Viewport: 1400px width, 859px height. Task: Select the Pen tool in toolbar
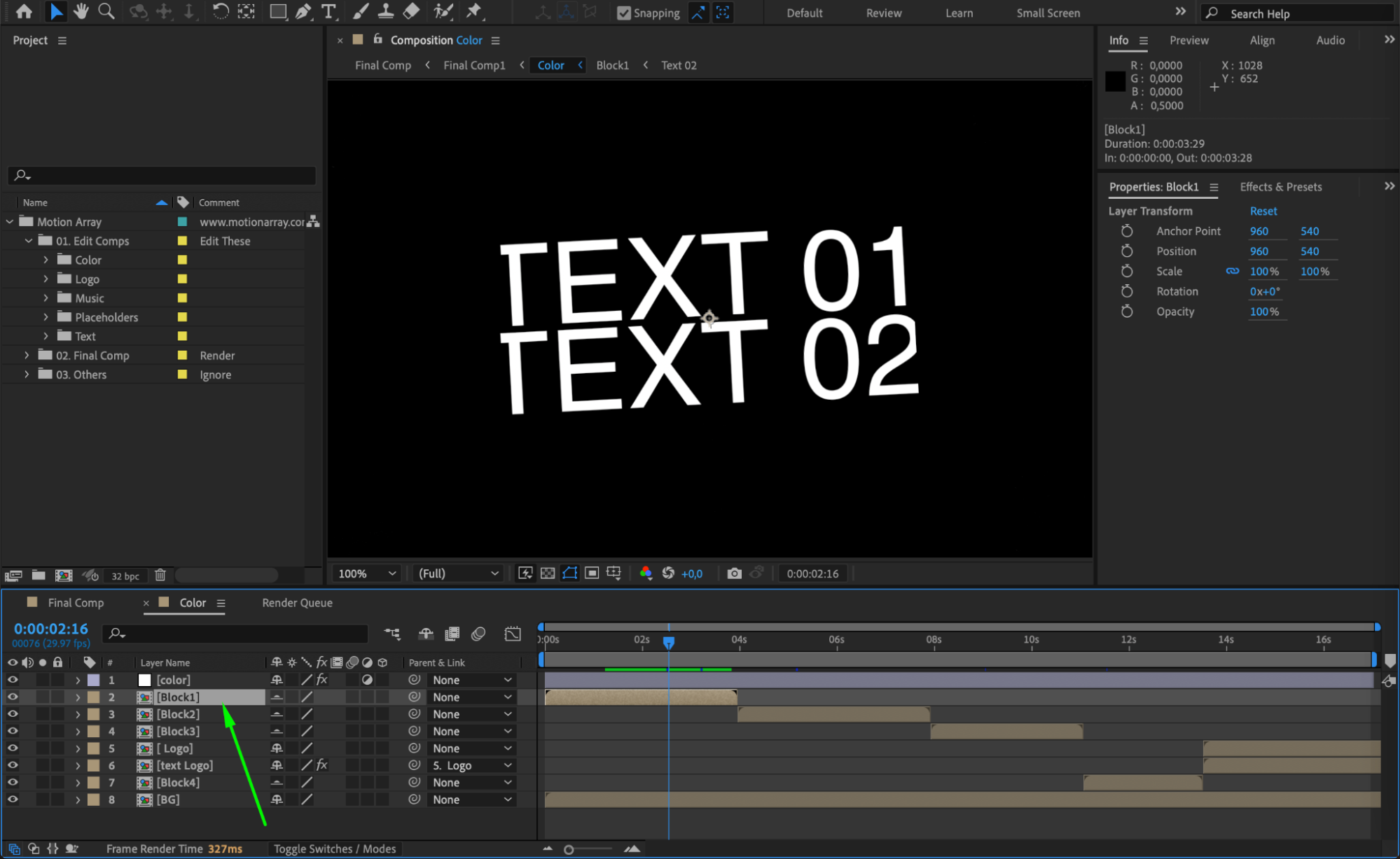(x=303, y=12)
